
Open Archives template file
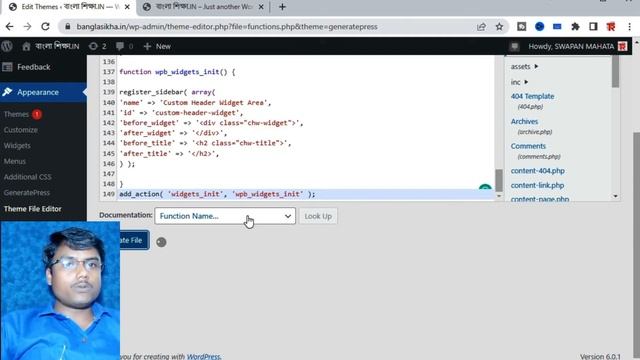click(524, 121)
